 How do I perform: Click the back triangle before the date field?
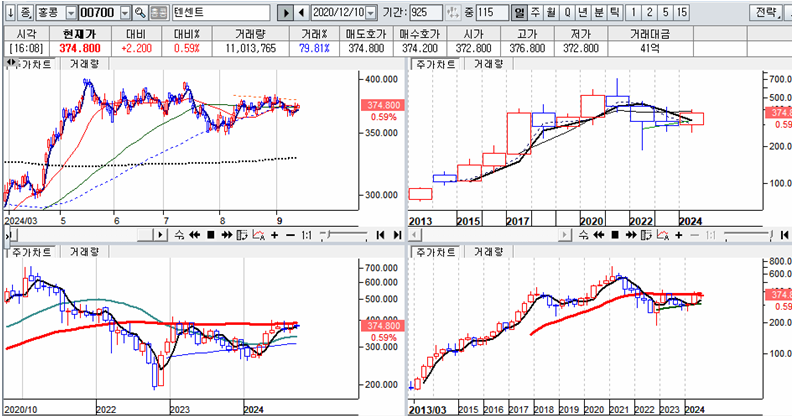[x=302, y=13]
